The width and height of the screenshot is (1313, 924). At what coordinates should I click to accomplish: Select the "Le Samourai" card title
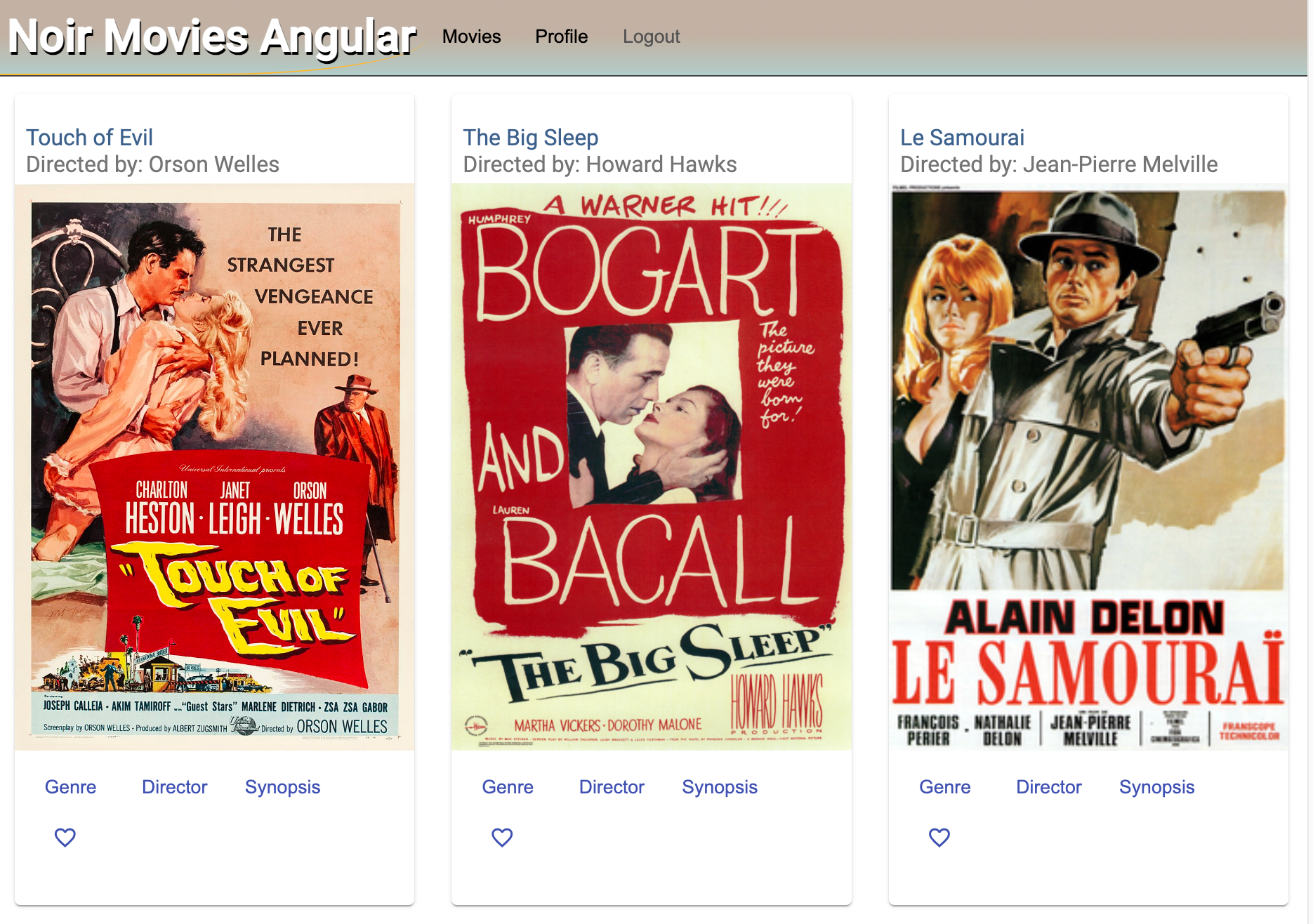pyautogui.click(x=963, y=138)
